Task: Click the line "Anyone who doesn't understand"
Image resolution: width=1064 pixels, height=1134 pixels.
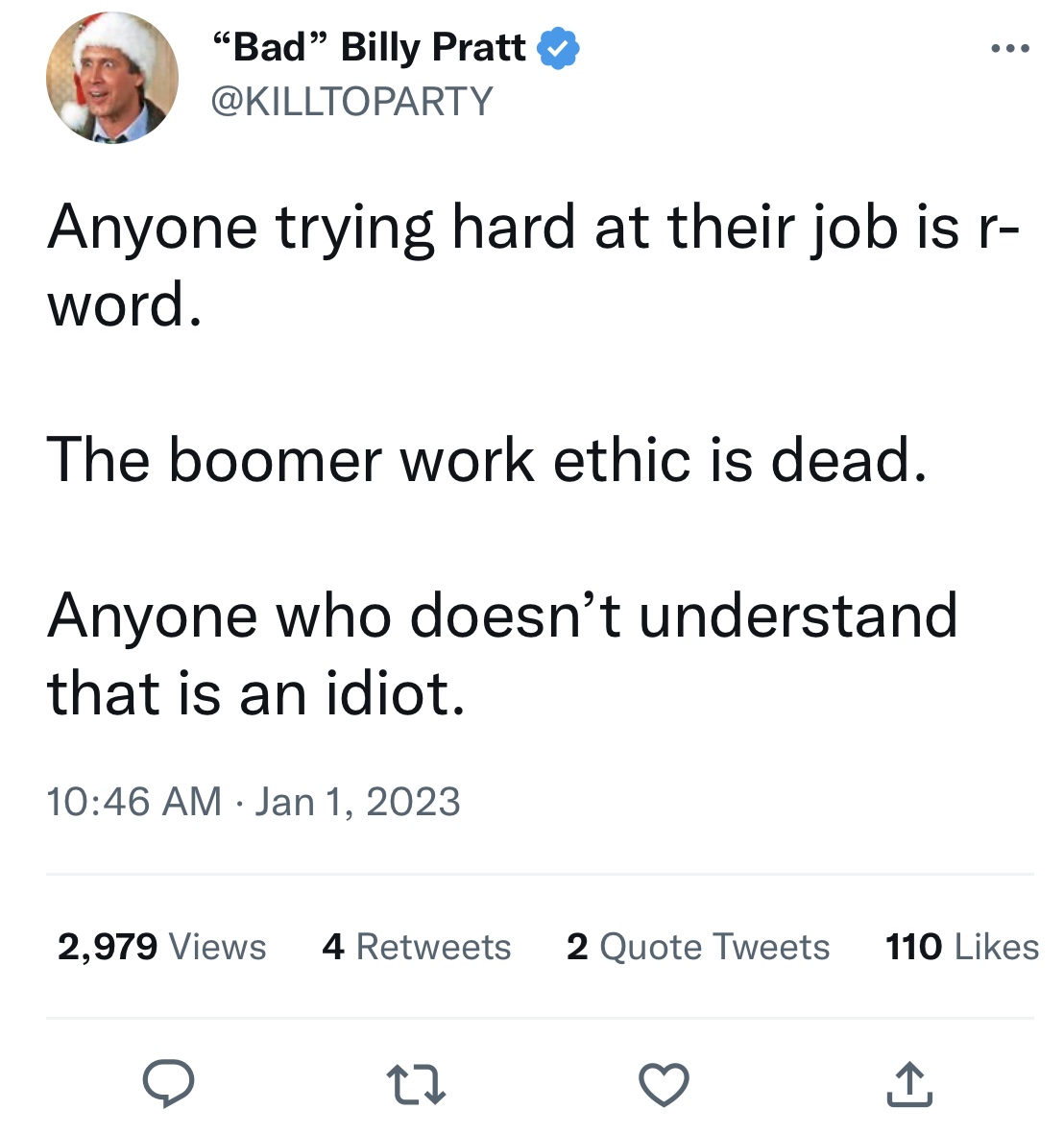Action: (502, 615)
